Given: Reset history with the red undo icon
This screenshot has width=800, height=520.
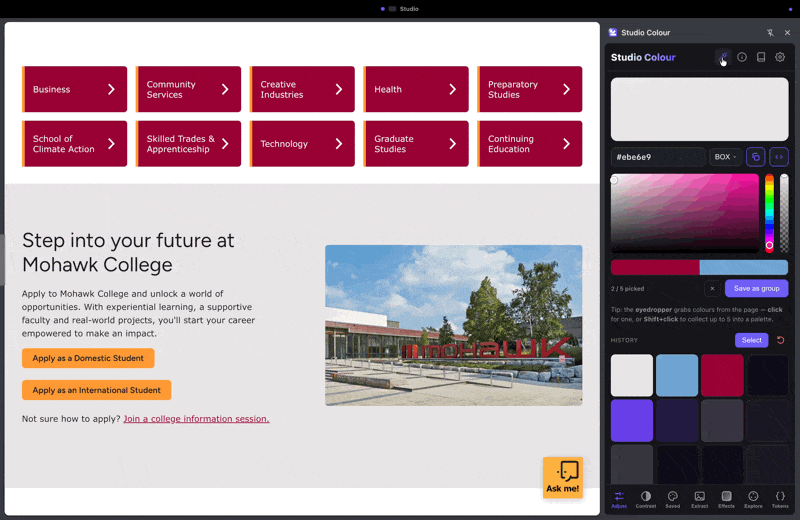Looking at the screenshot, I should 781,340.
